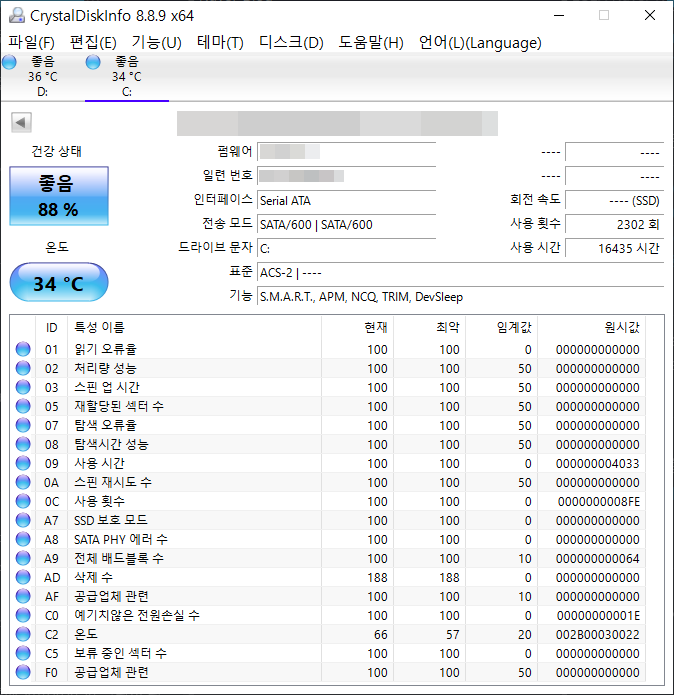Open the 기능(U) menu

[156, 43]
